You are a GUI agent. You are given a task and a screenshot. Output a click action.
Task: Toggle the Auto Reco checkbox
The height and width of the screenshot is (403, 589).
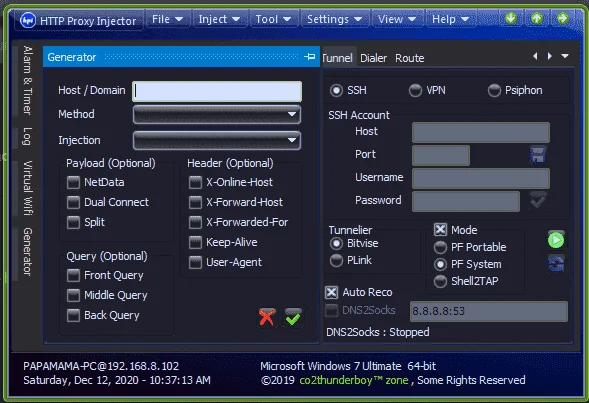pyautogui.click(x=331, y=292)
